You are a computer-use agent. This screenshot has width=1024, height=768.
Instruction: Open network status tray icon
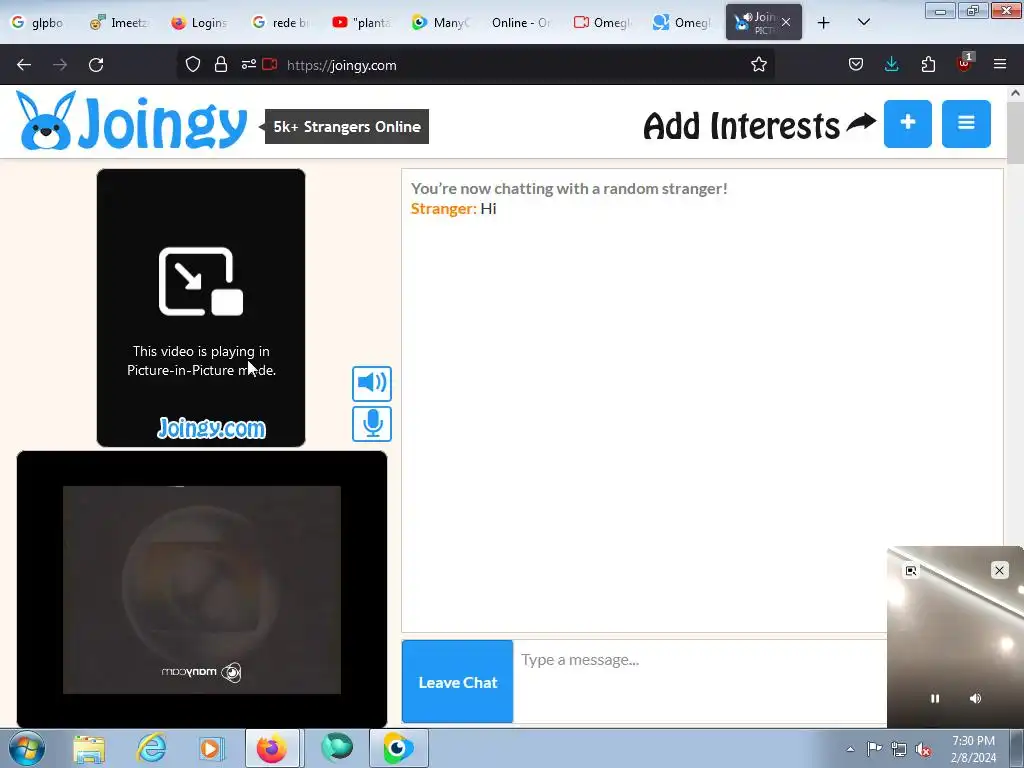tap(899, 749)
